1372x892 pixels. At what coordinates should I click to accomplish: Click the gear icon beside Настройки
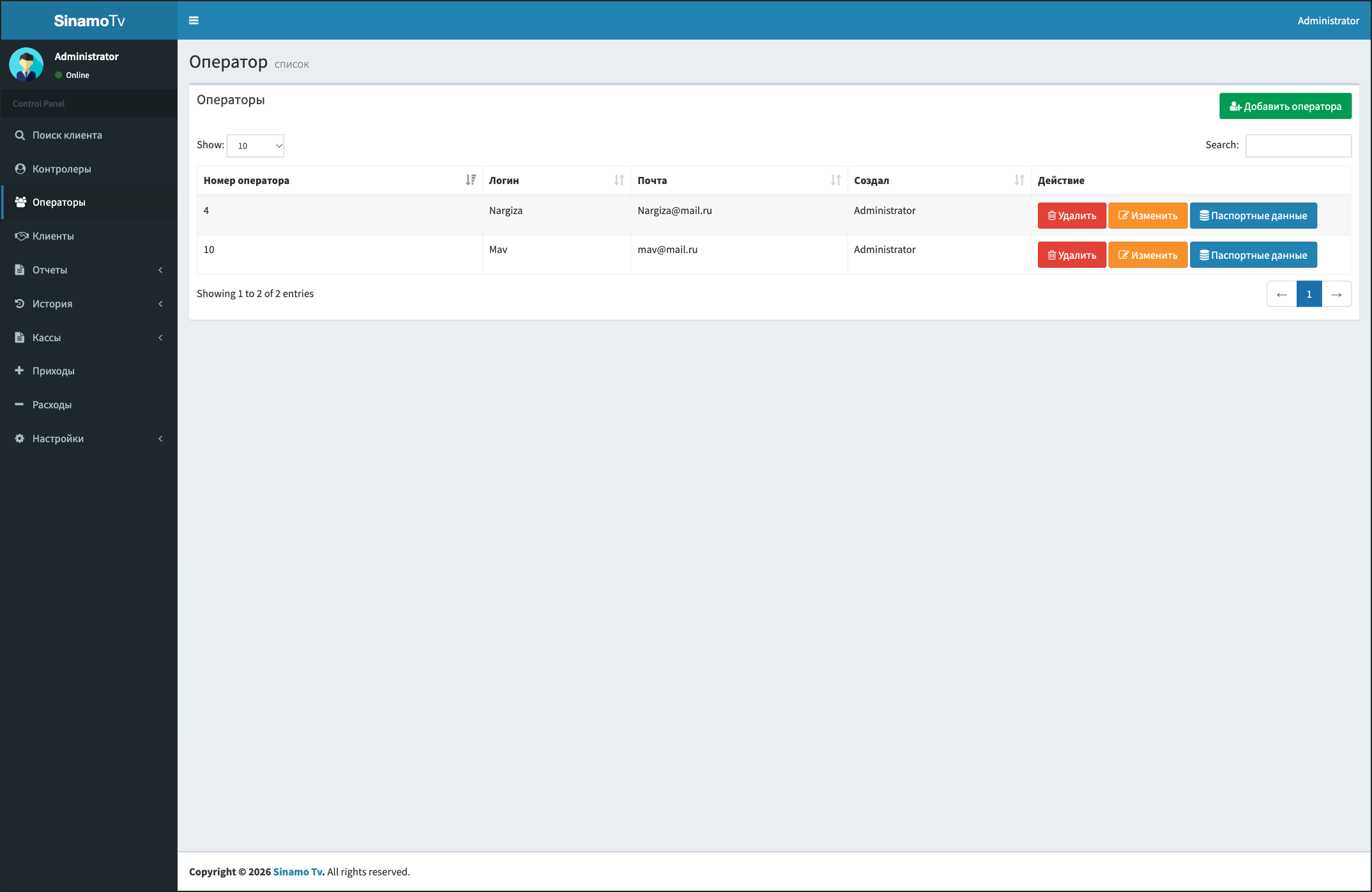tap(20, 438)
